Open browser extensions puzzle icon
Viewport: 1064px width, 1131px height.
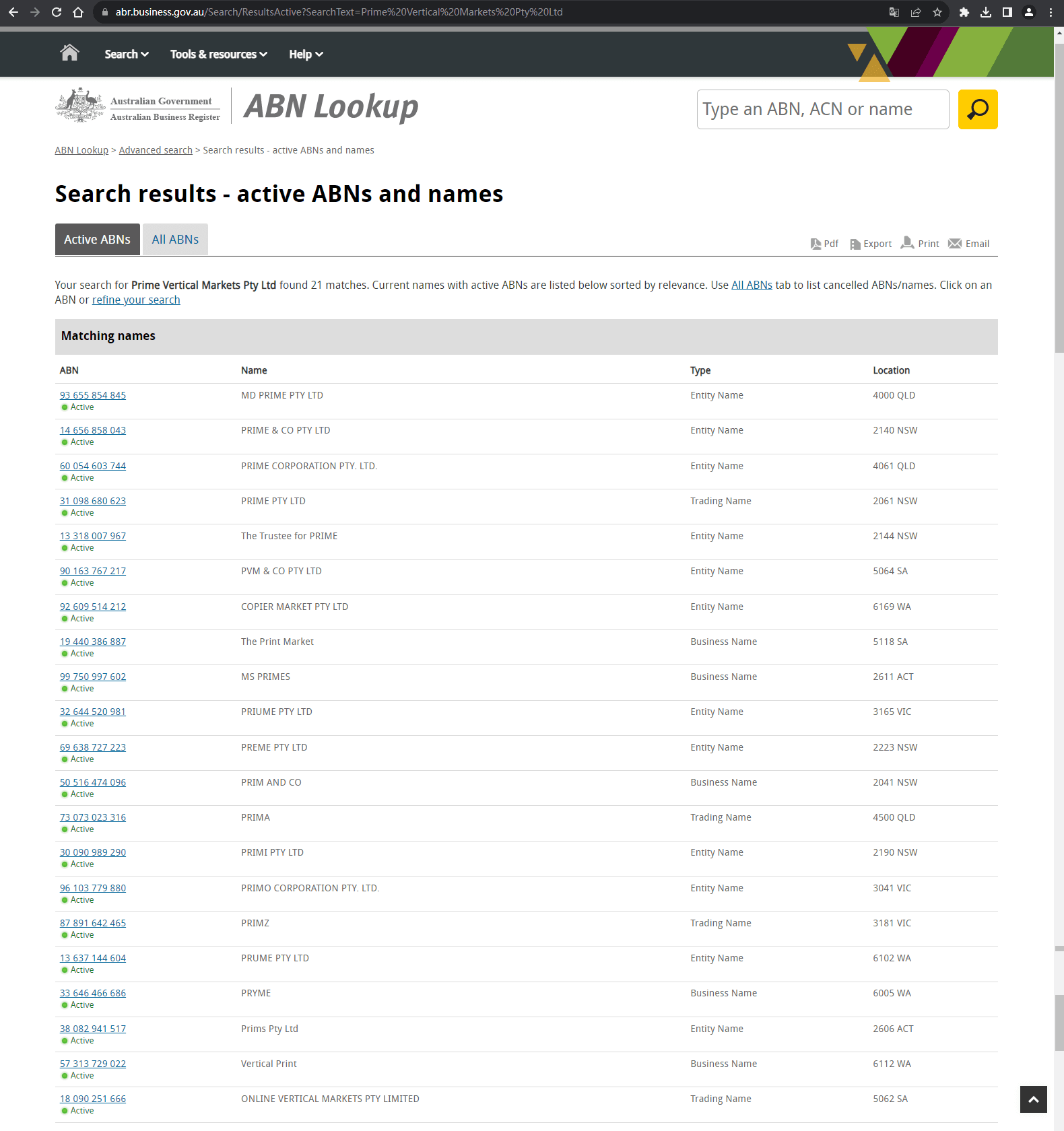(x=964, y=12)
